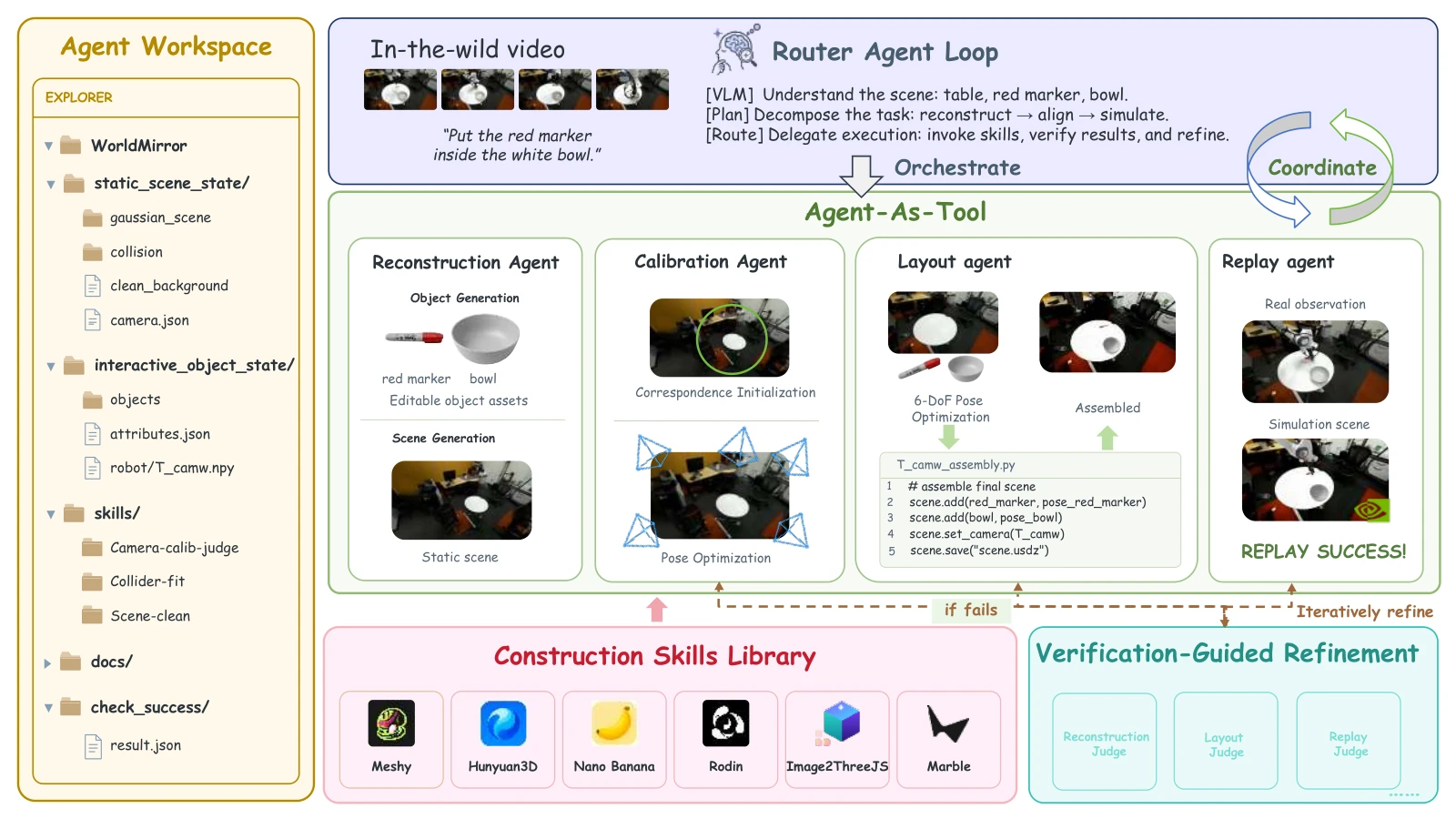
Task: Click the Hunyuan3D blue swirl icon
Action: (x=503, y=723)
